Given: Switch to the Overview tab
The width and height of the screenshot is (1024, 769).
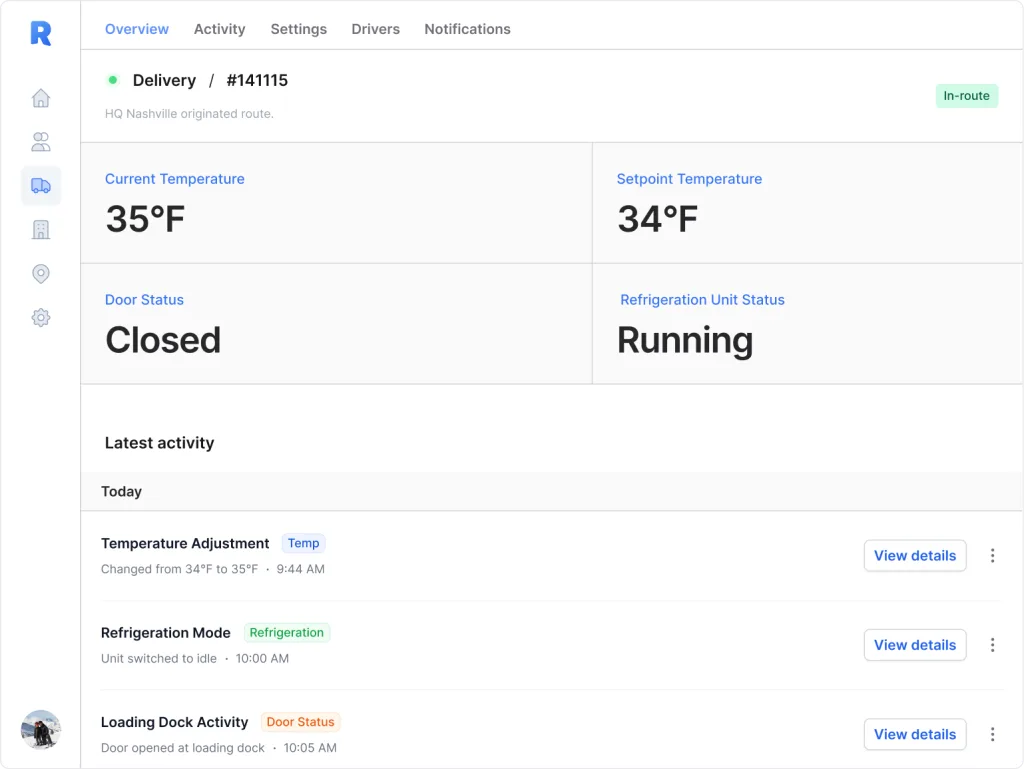Looking at the screenshot, I should [x=136, y=29].
